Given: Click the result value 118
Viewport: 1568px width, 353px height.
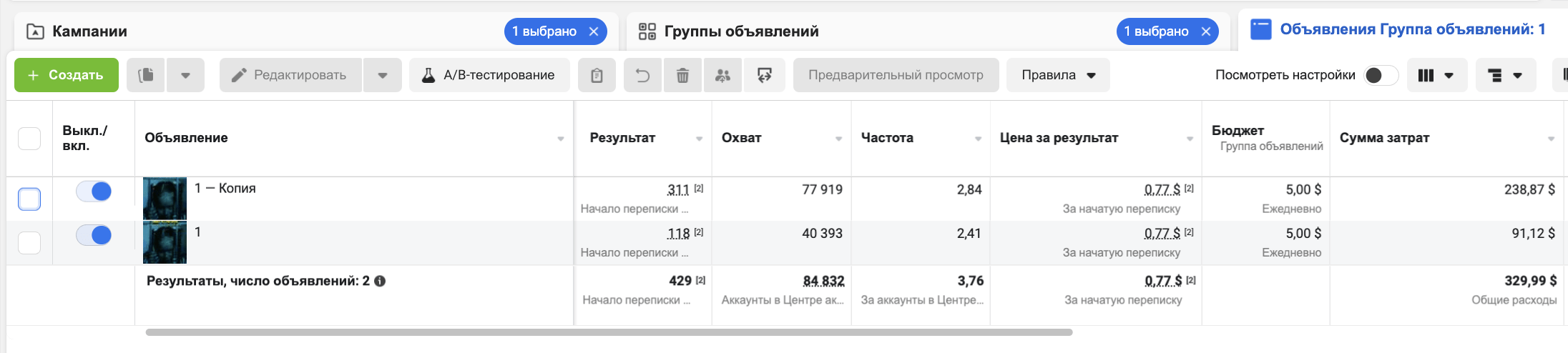Looking at the screenshot, I should (x=678, y=234).
